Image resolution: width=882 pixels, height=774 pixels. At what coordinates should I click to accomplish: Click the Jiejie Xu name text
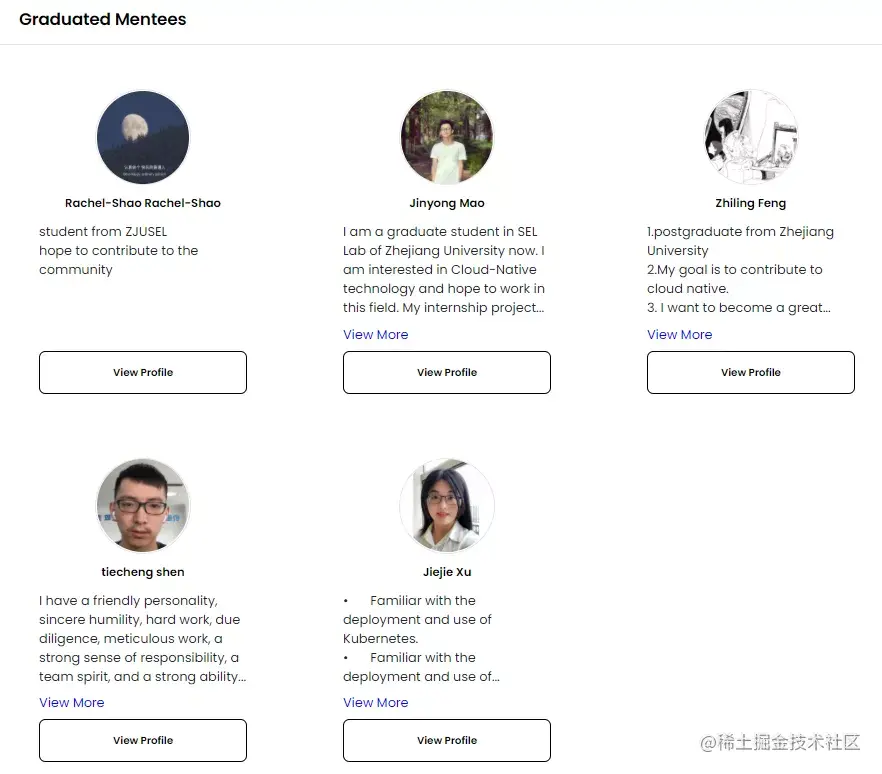(447, 572)
